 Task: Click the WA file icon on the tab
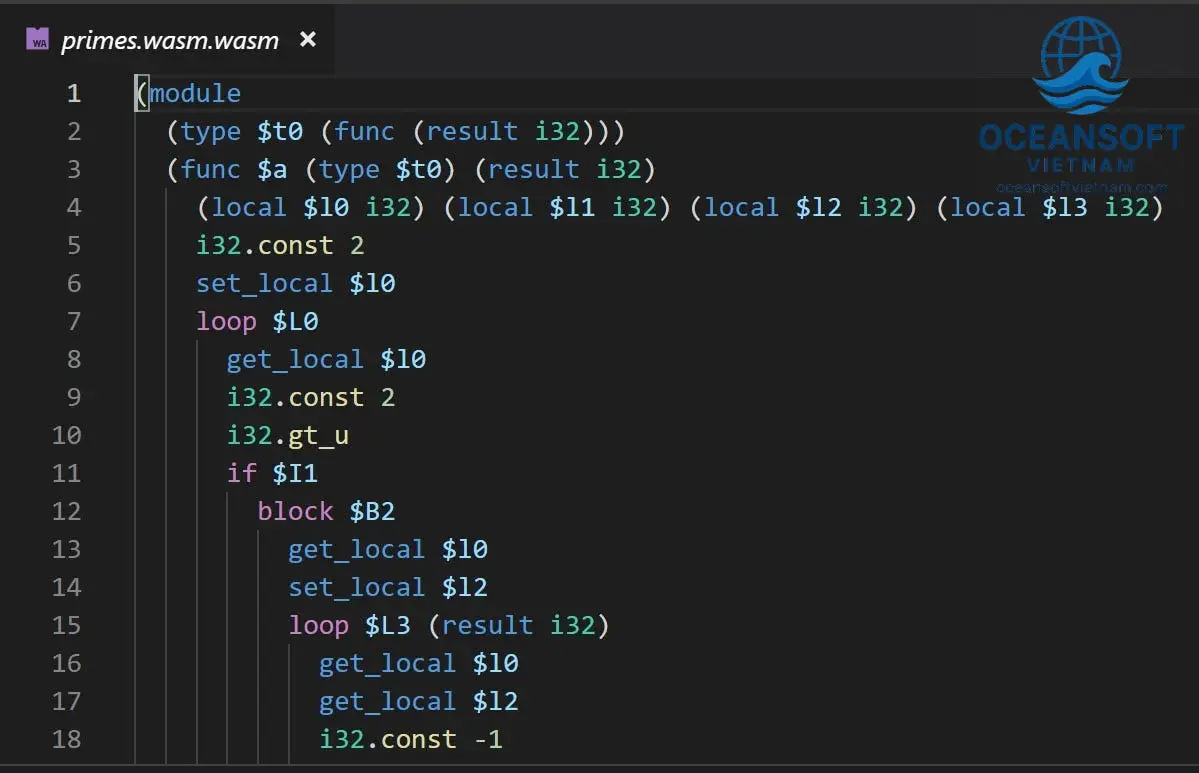coord(37,38)
